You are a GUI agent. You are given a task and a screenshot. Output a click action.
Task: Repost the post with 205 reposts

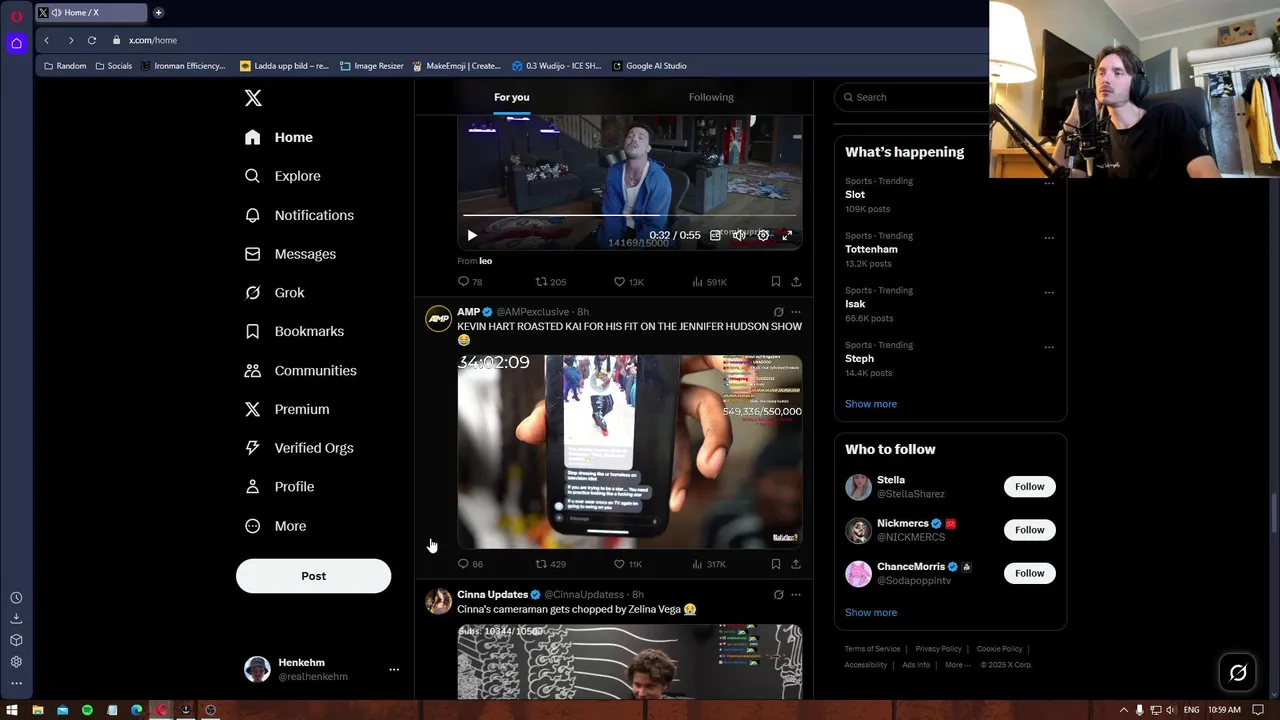[x=551, y=282]
